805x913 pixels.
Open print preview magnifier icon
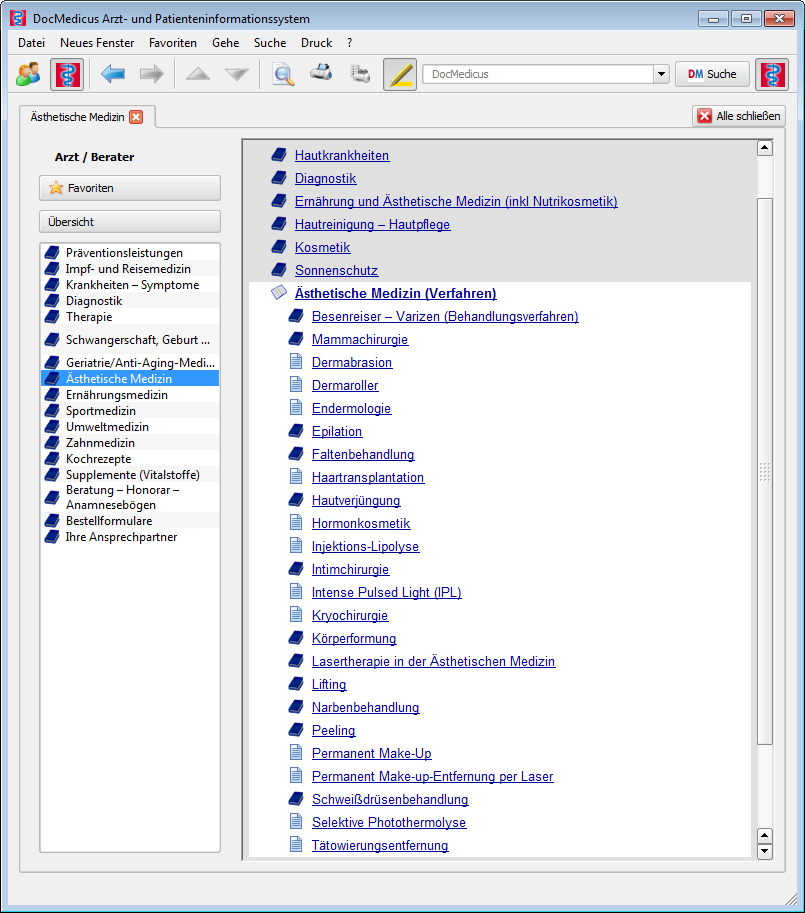[283, 75]
